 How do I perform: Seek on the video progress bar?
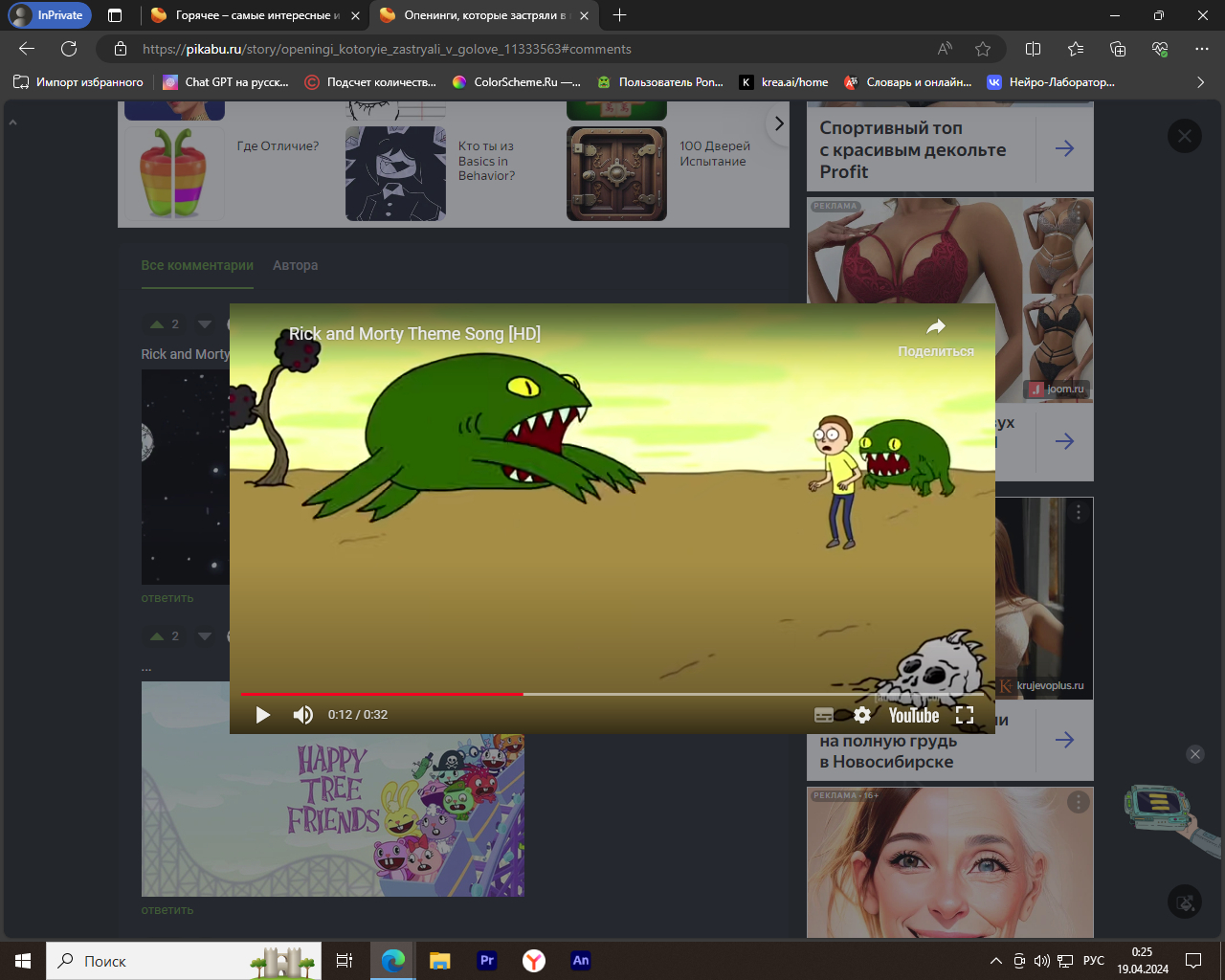pos(612,694)
